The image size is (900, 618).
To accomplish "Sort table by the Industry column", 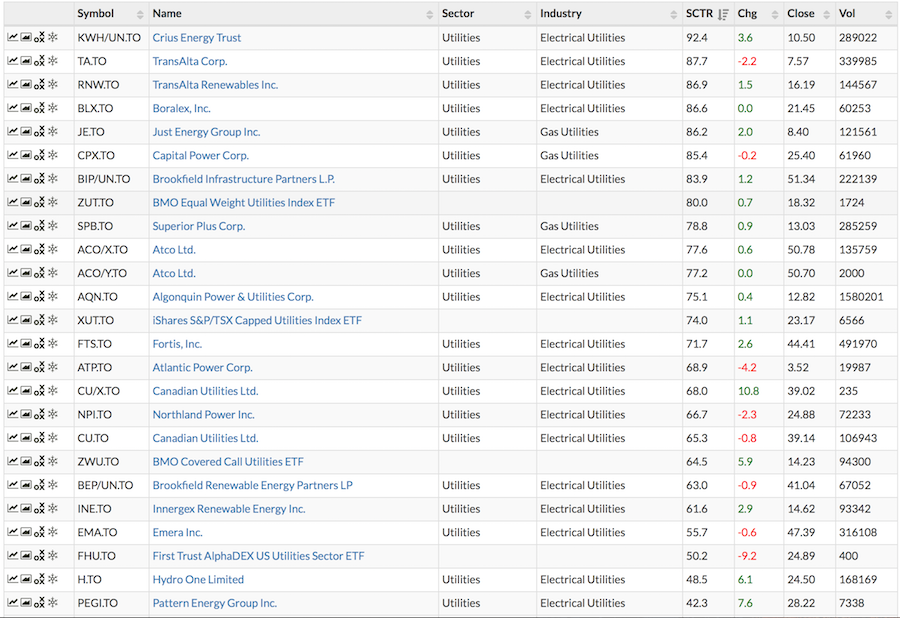I will pyautogui.click(x=609, y=14).
